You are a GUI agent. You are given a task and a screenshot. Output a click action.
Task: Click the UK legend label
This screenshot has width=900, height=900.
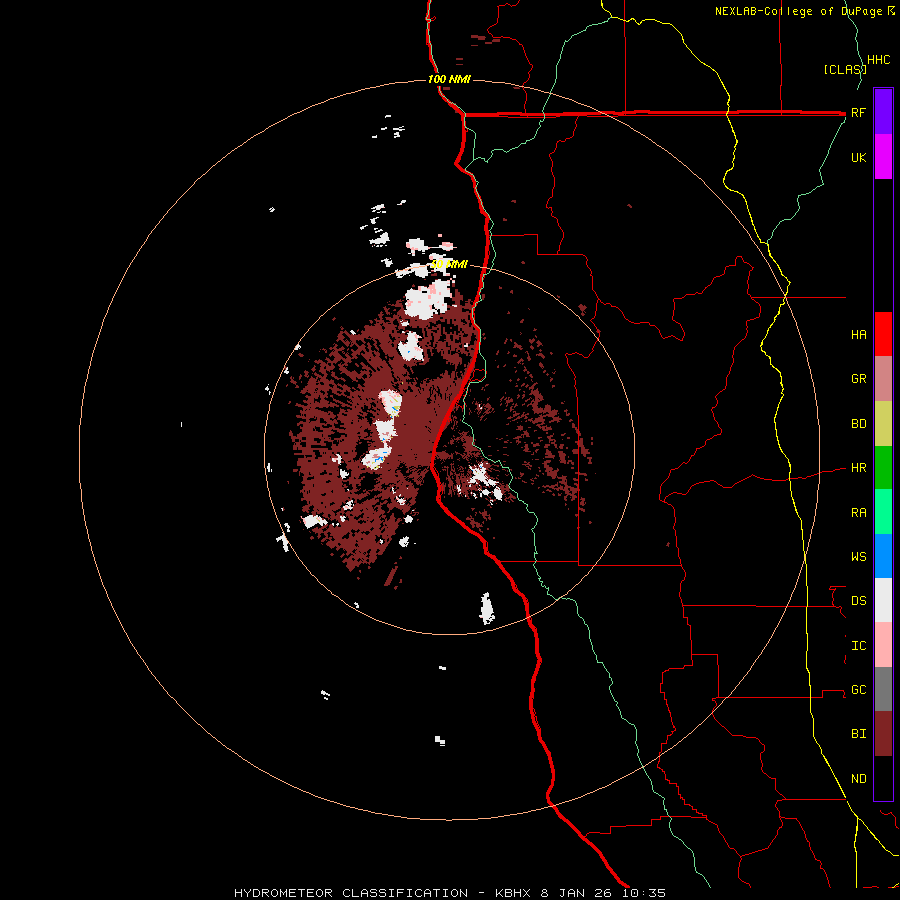pos(858,157)
